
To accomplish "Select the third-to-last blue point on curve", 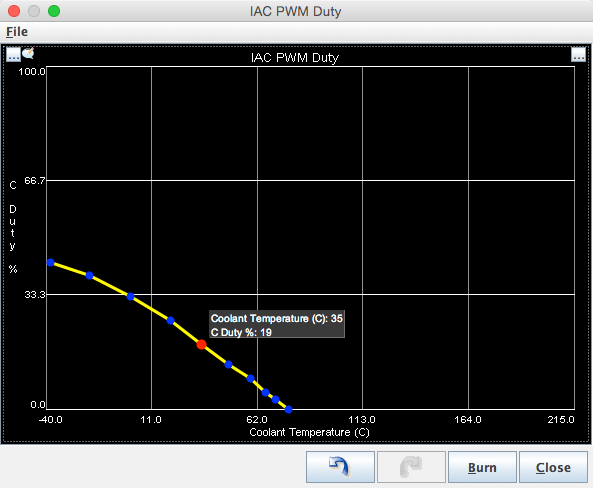I will pos(265,392).
